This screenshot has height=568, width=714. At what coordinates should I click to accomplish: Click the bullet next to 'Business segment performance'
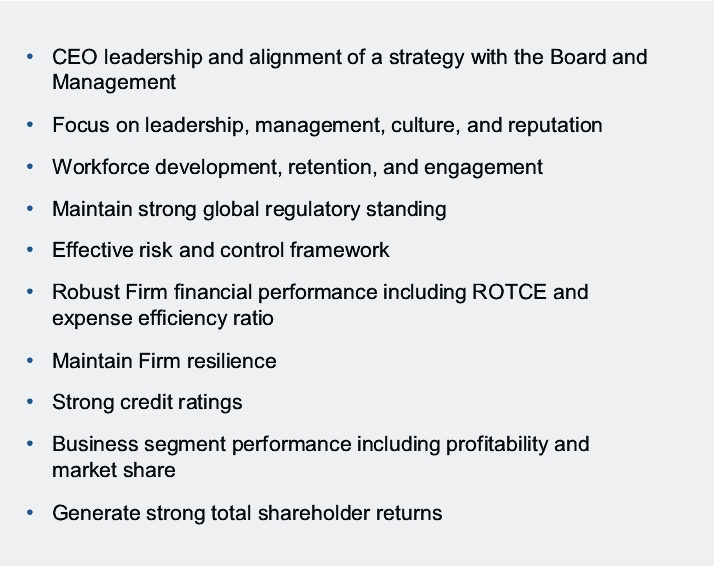tap(31, 443)
